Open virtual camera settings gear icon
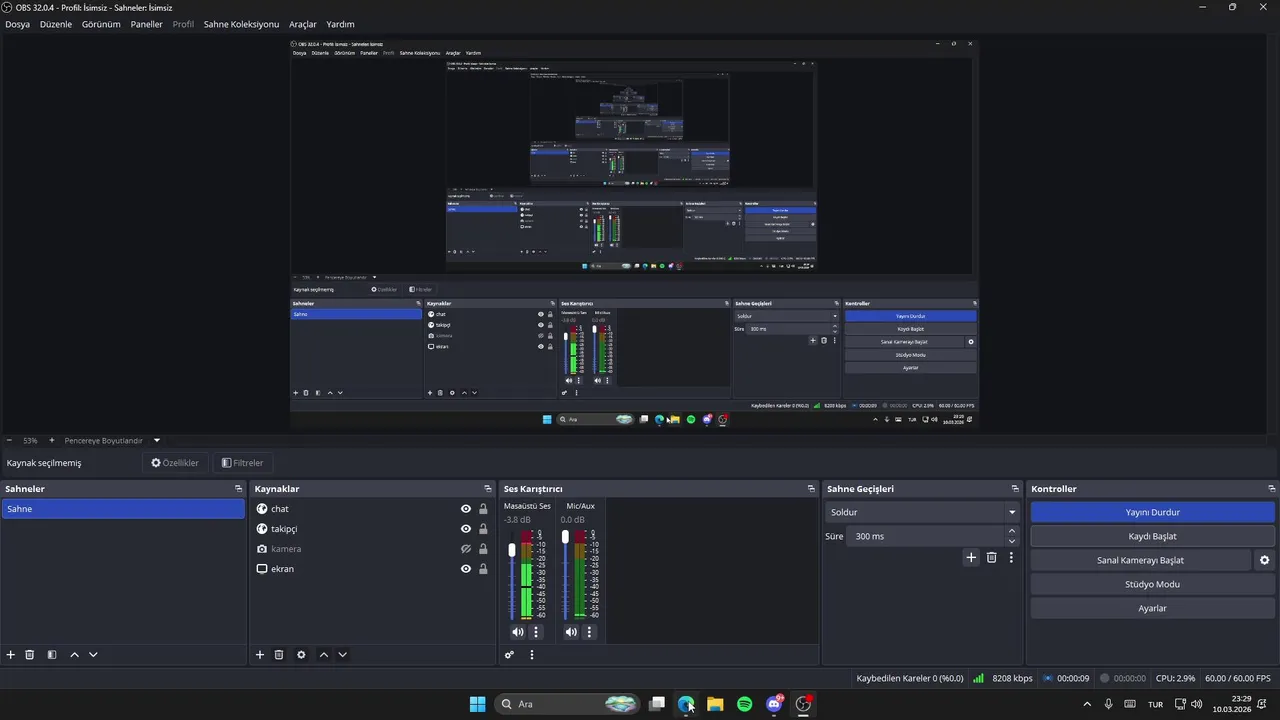 coord(1265,560)
